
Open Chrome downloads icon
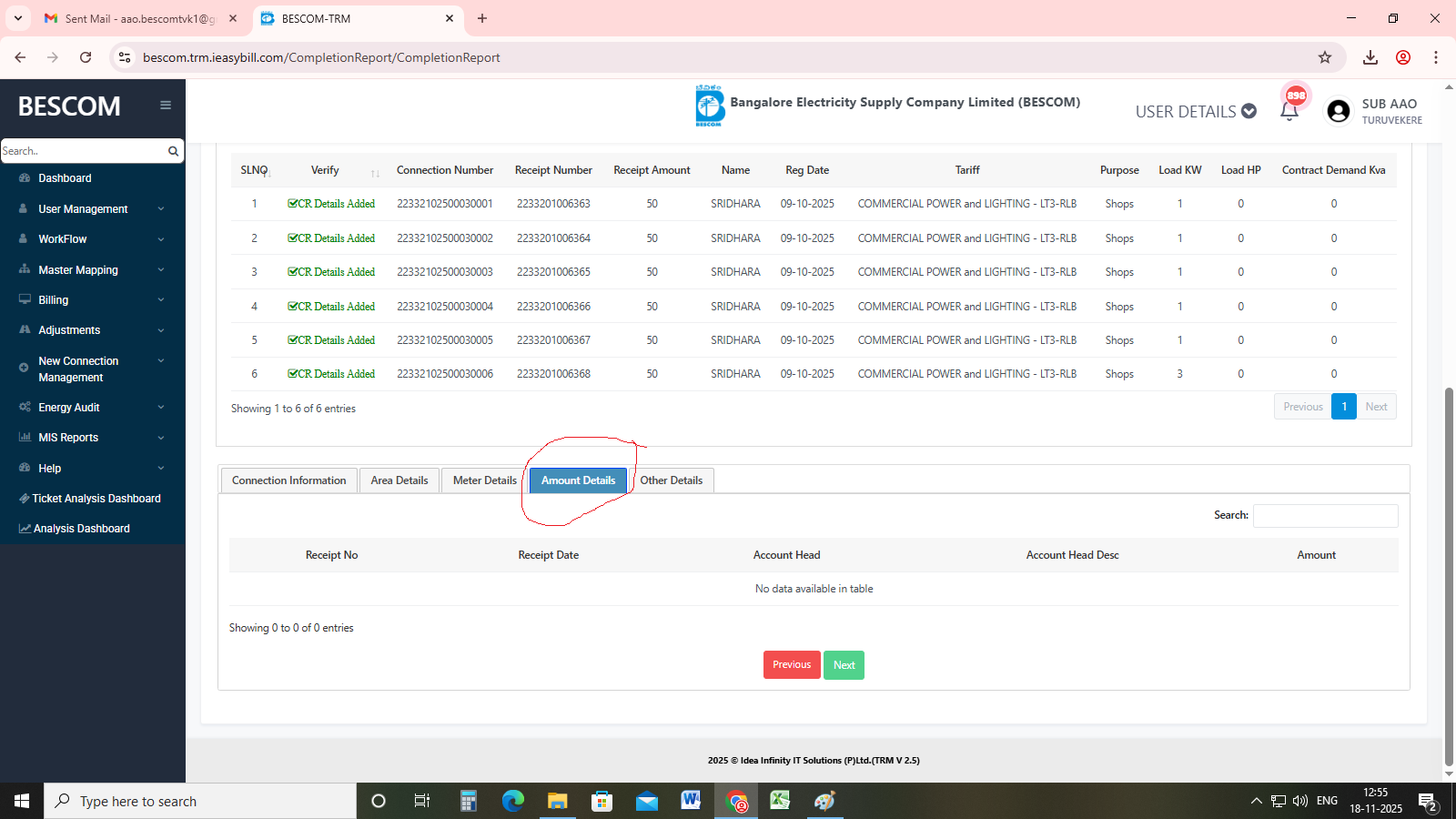(x=1370, y=57)
